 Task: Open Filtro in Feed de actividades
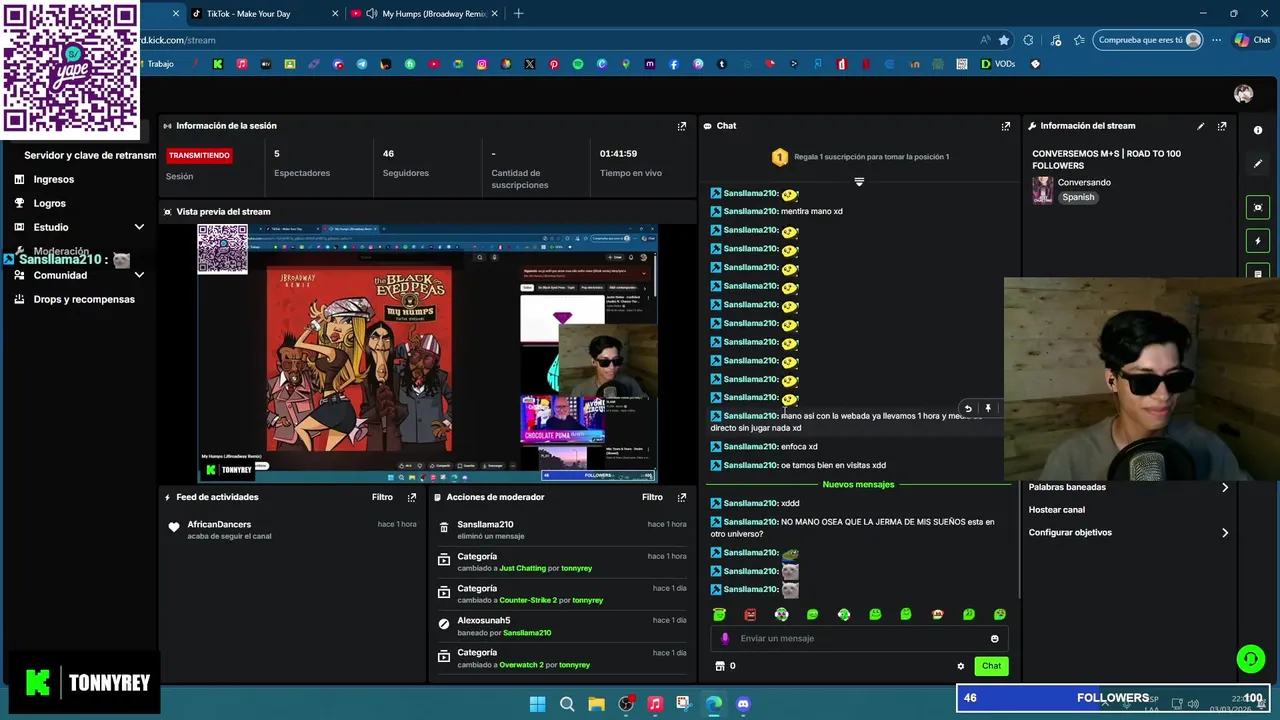coord(382,497)
